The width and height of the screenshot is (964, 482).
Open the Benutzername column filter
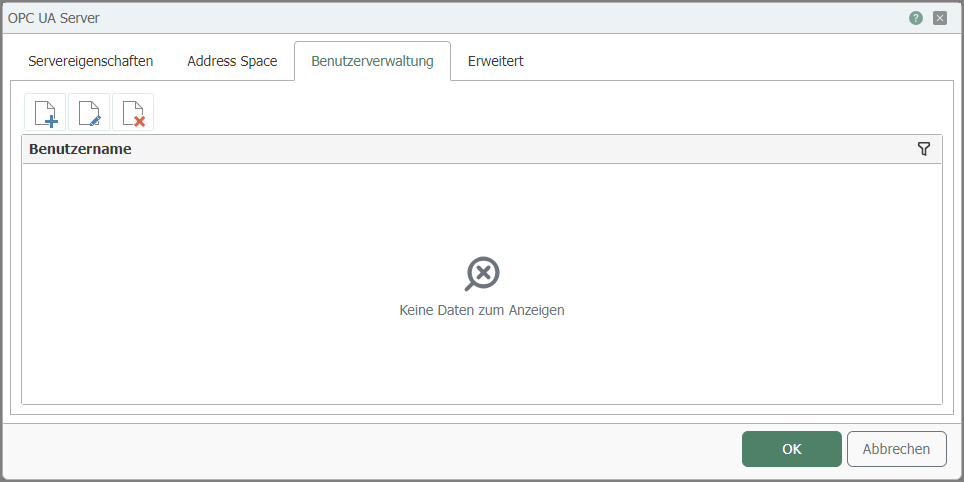(923, 149)
